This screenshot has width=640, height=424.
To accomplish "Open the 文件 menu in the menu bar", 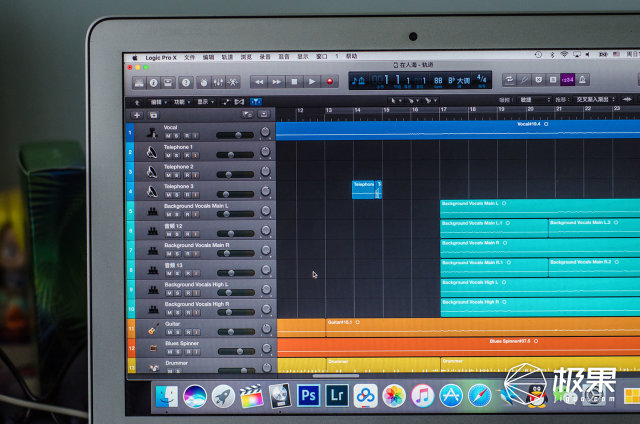I will coord(189,57).
